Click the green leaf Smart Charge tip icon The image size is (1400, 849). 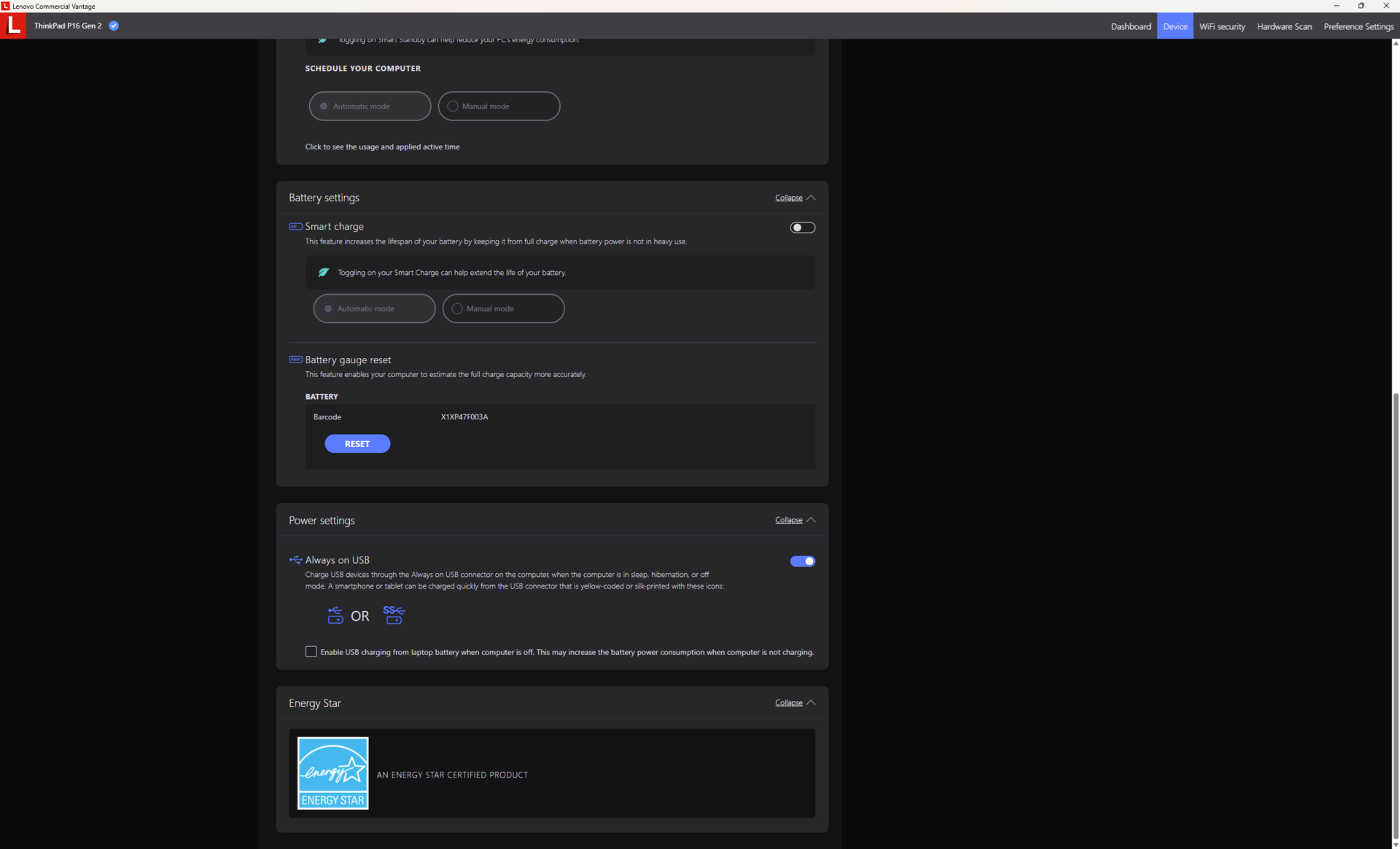click(x=324, y=273)
